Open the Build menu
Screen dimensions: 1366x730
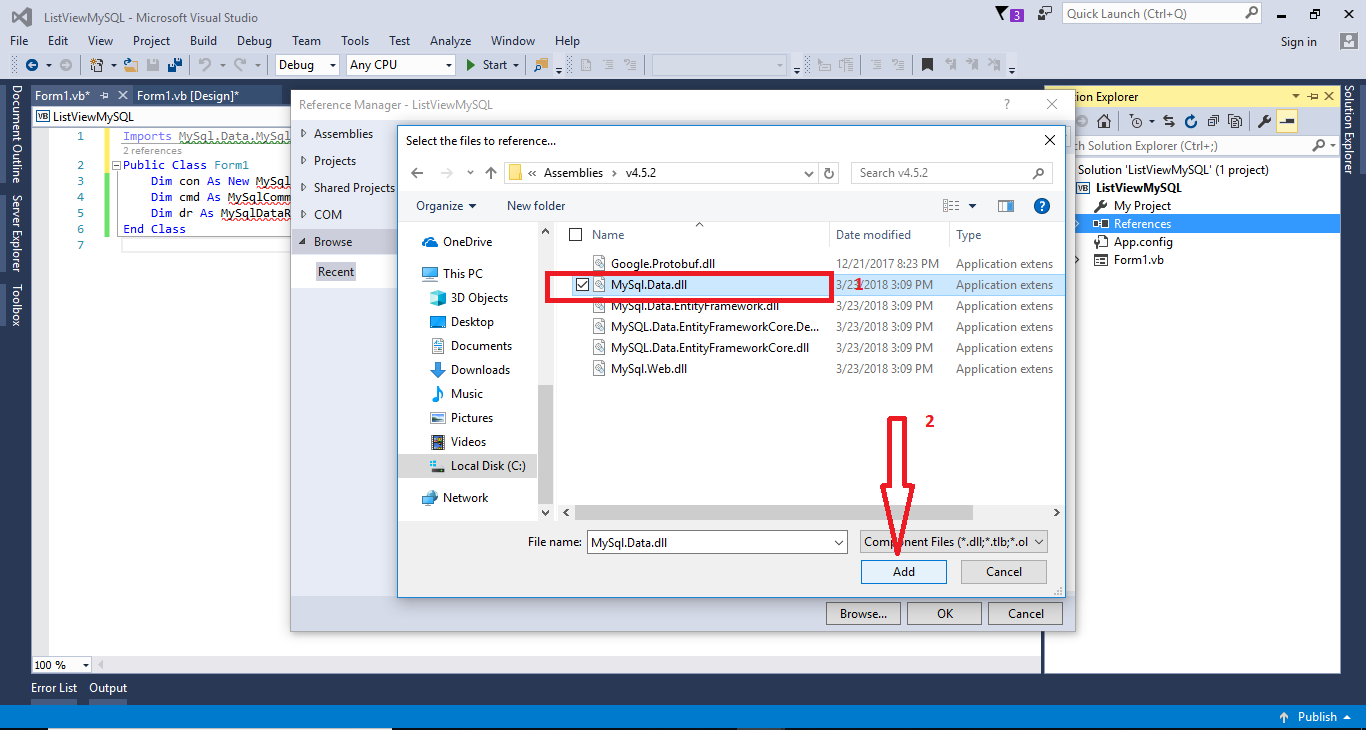[203, 41]
